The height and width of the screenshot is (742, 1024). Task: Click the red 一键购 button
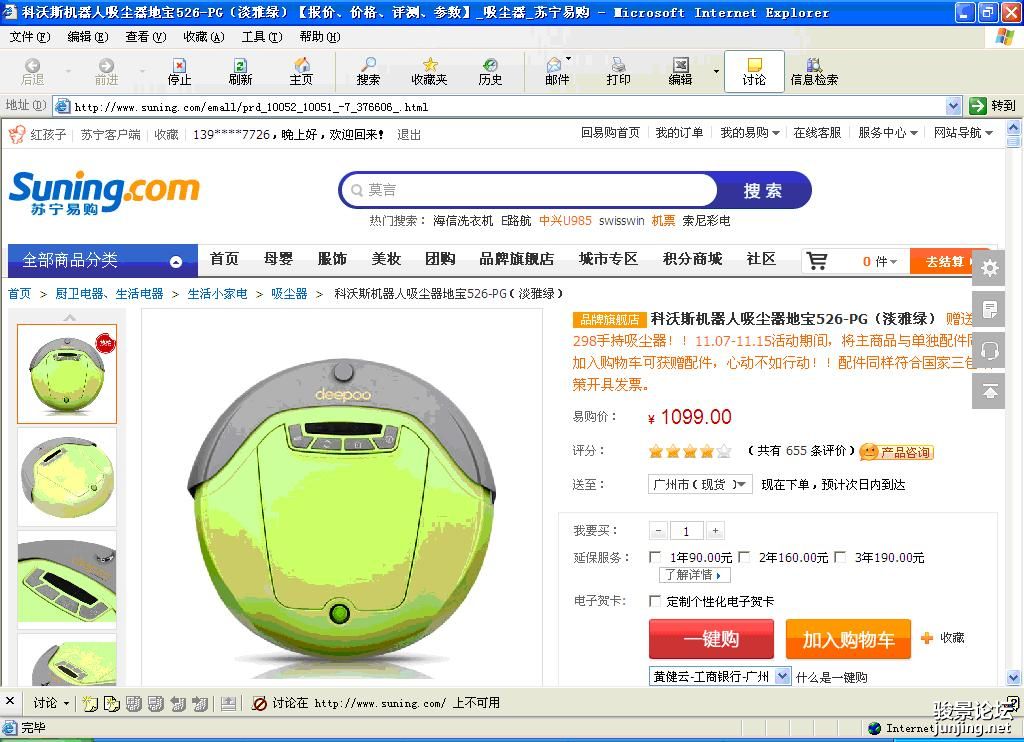tap(711, 639)
